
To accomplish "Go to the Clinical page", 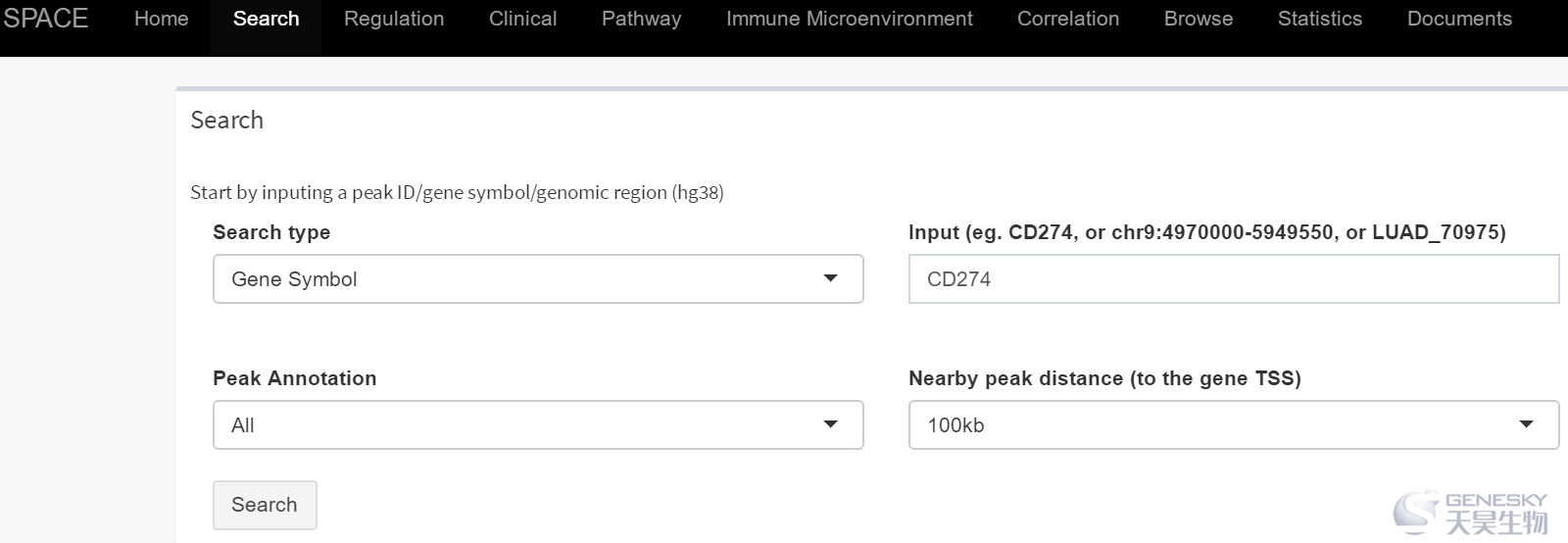I will 522,19.
